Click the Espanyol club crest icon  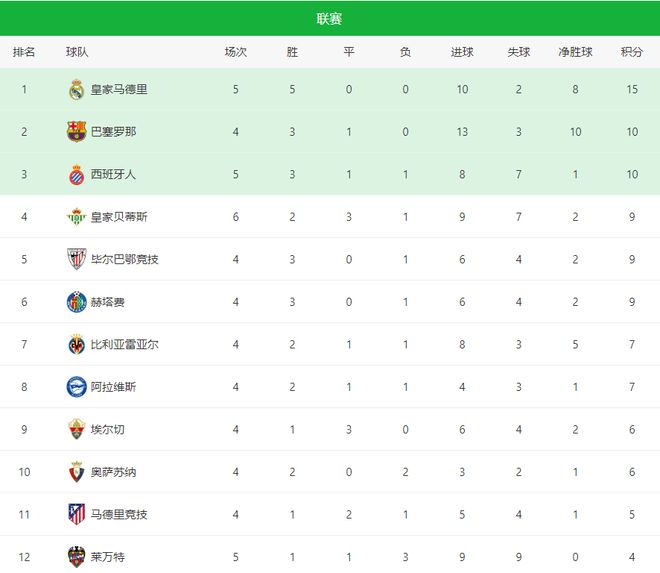click(77, 174)
